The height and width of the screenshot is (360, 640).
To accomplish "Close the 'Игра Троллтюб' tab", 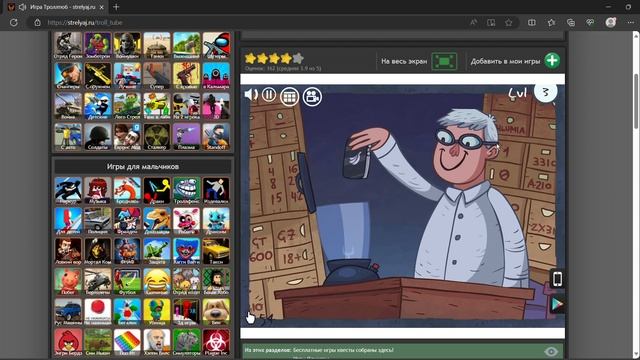I will [102, 7].
